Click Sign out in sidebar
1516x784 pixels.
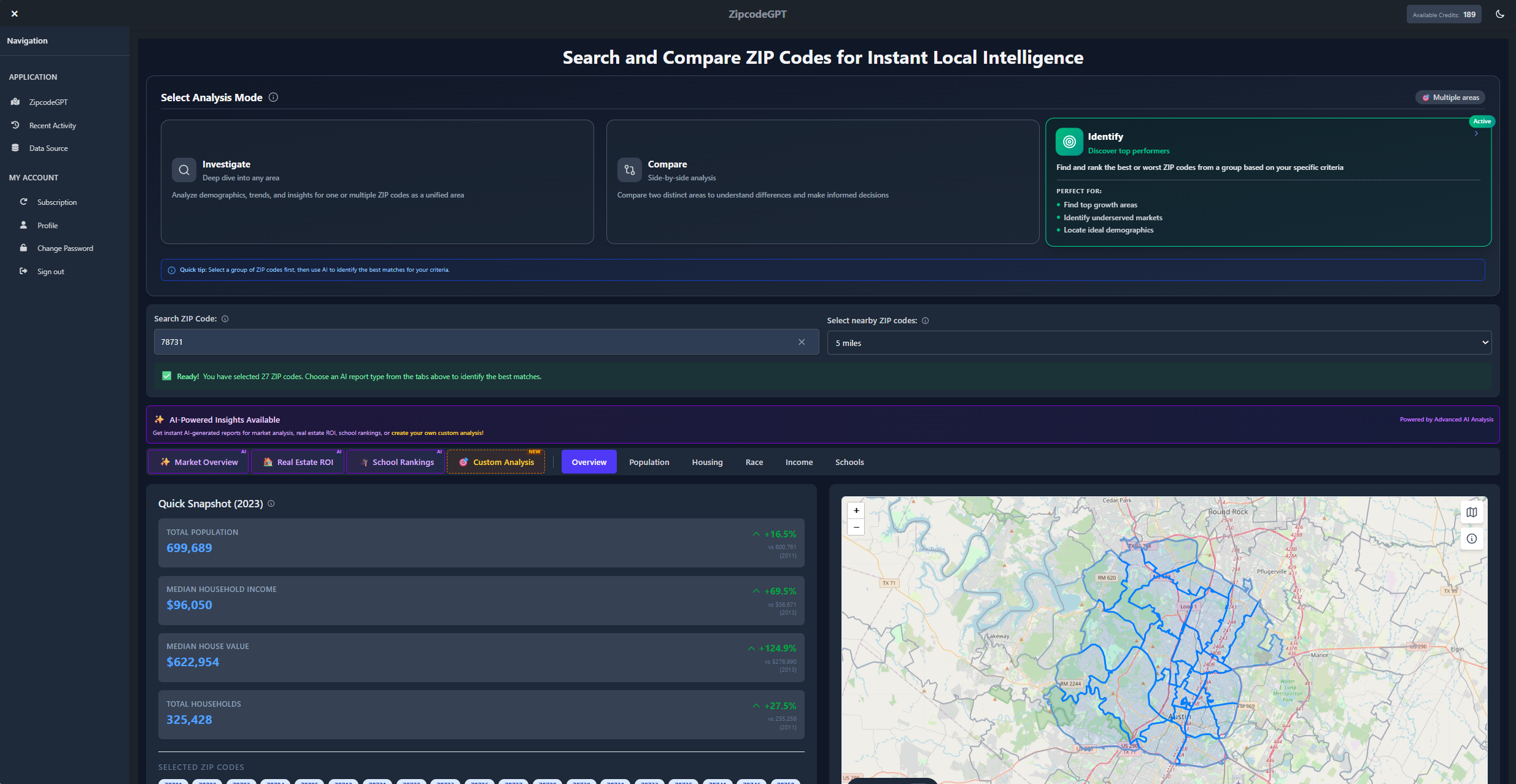click(x=50, y=271)
